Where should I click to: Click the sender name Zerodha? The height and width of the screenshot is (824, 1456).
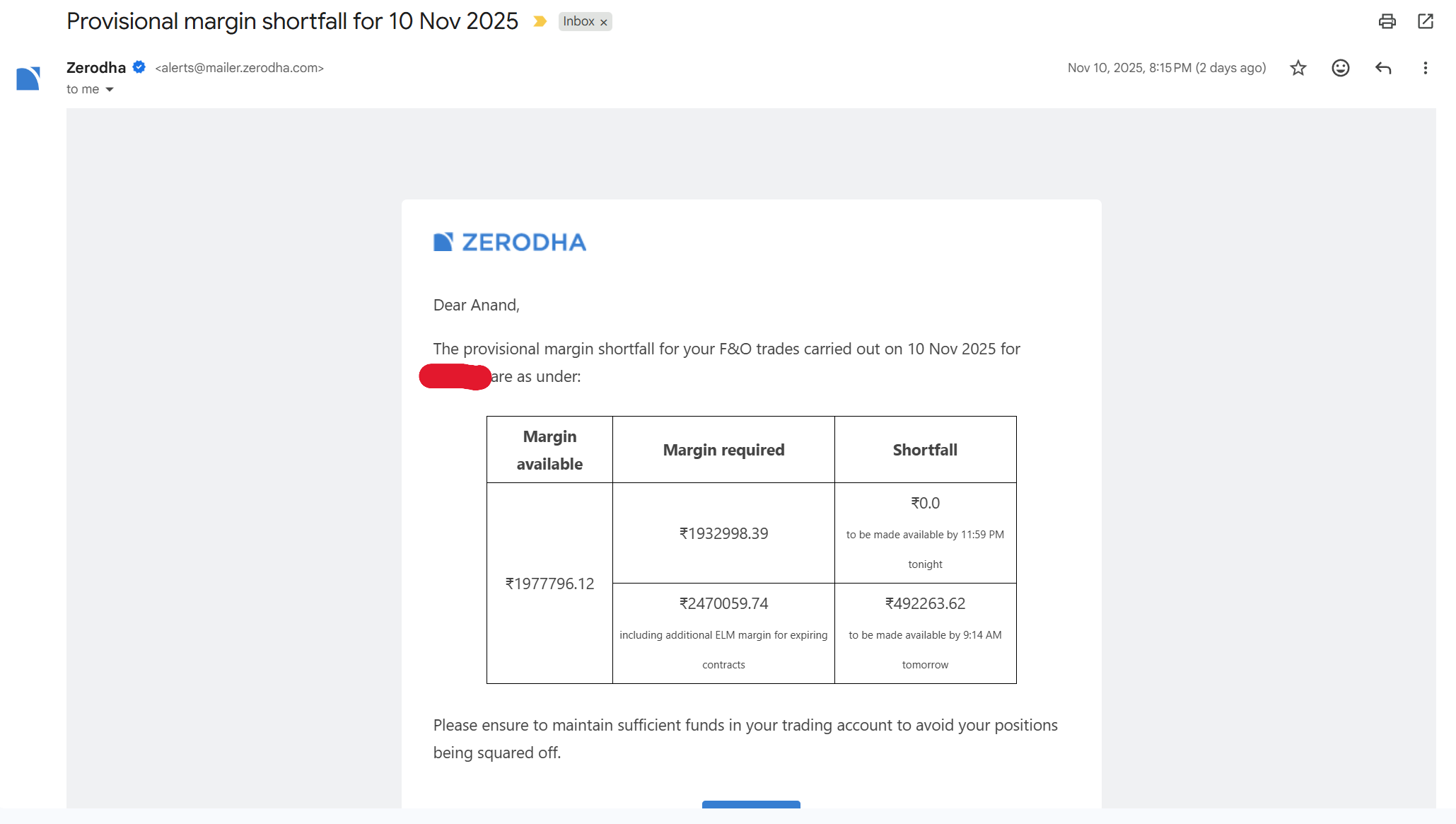point(96,68)
